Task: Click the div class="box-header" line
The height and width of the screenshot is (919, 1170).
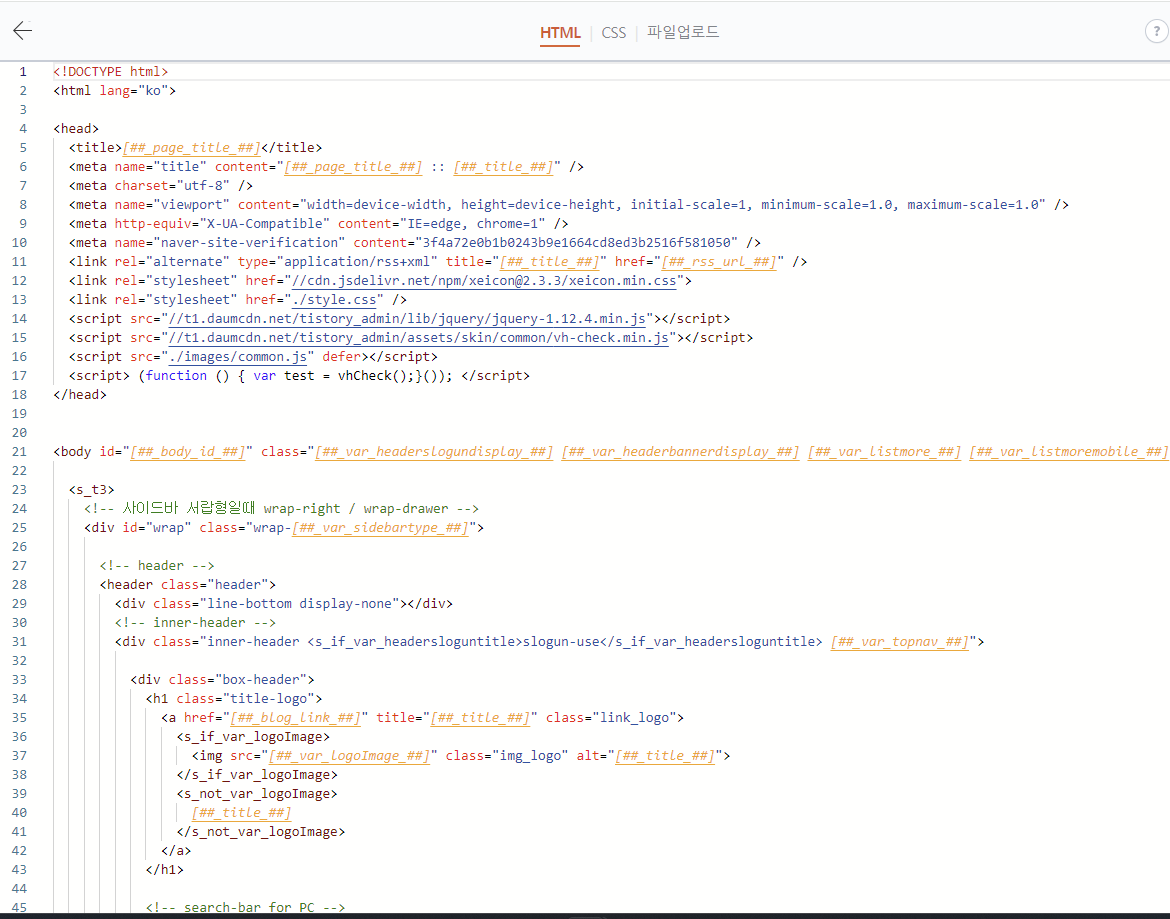Action: tap(222, 680)
